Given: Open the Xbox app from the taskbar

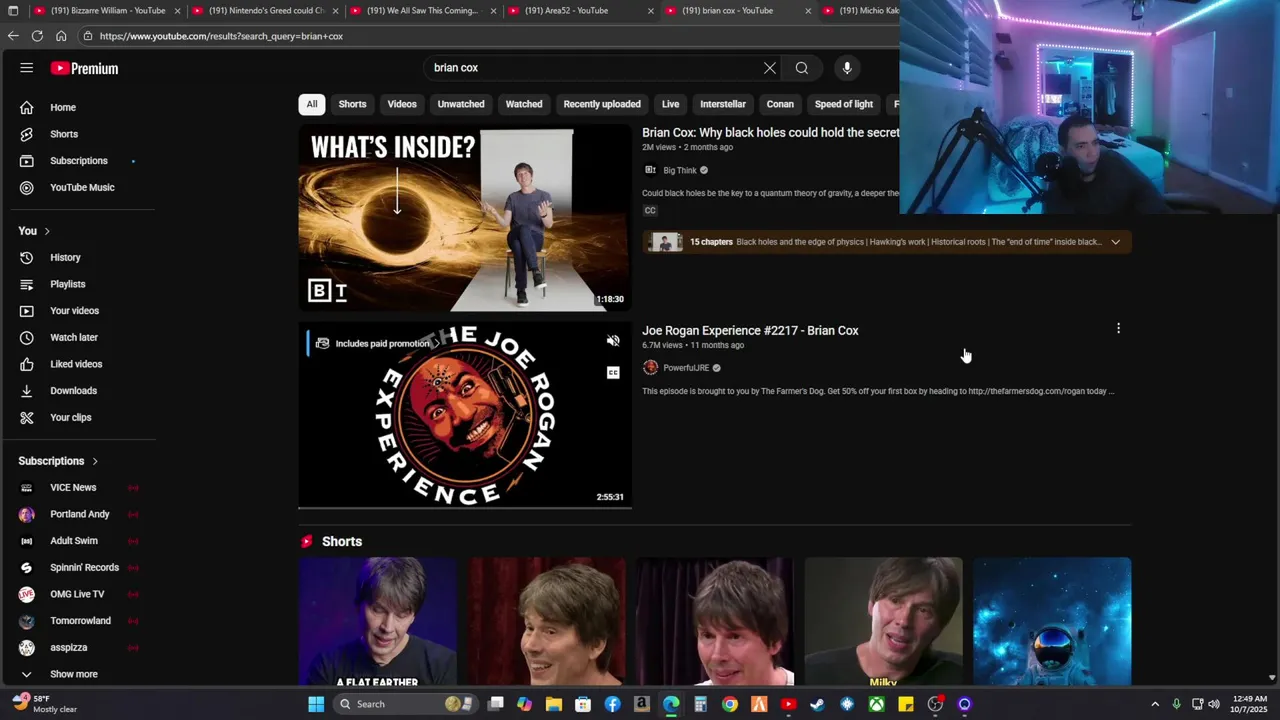Looking at the screenshot, I should 876,704.
